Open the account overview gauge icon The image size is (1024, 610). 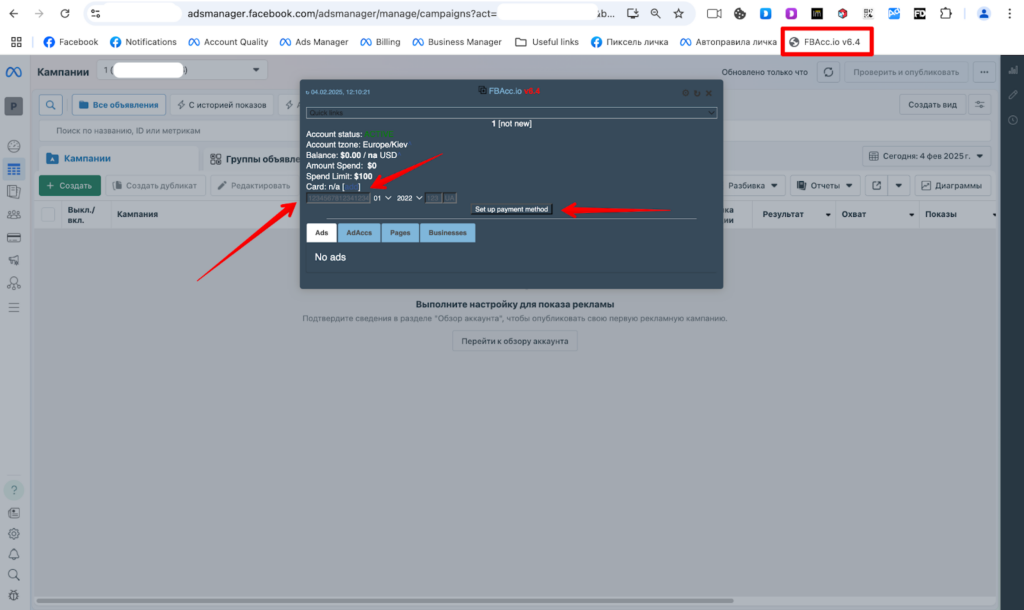(x=14, y=146)
